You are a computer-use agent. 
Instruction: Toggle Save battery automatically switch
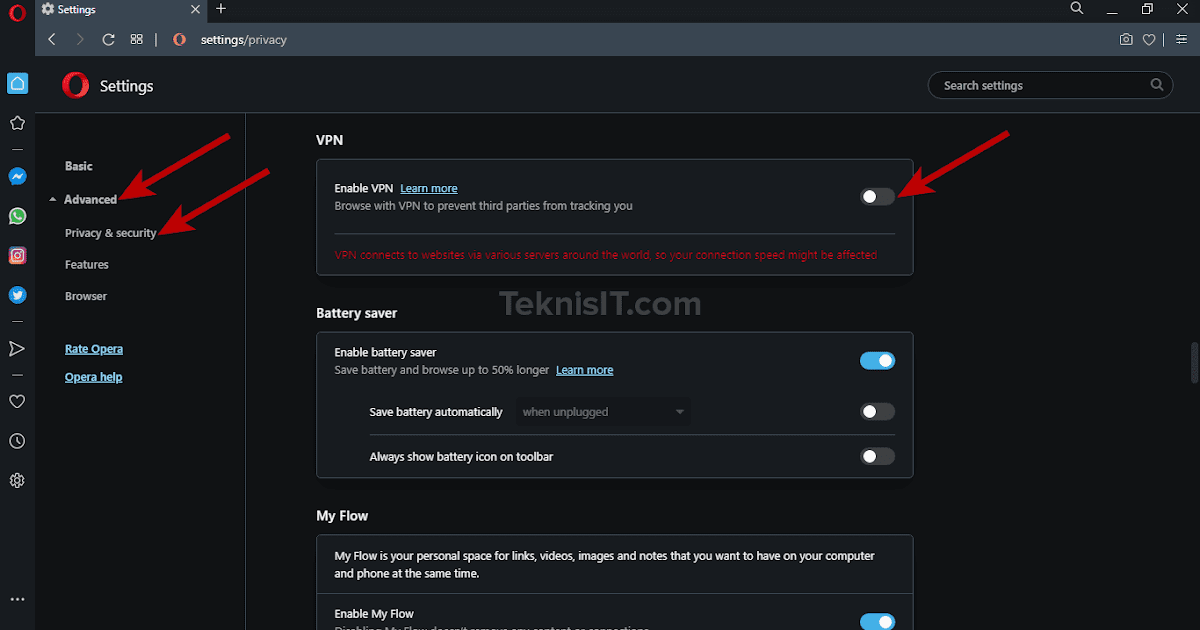pyautogui.click(x=877, y=411)
